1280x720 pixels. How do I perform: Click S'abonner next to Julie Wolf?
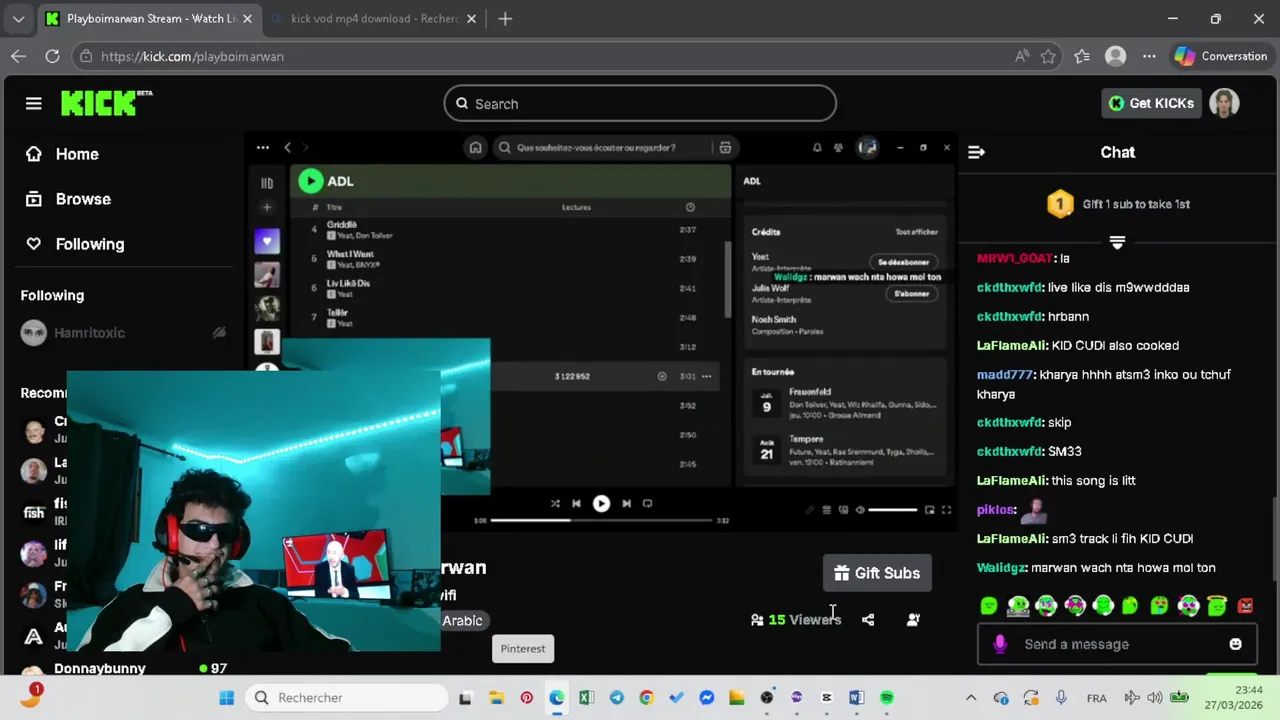coord(911,294)
